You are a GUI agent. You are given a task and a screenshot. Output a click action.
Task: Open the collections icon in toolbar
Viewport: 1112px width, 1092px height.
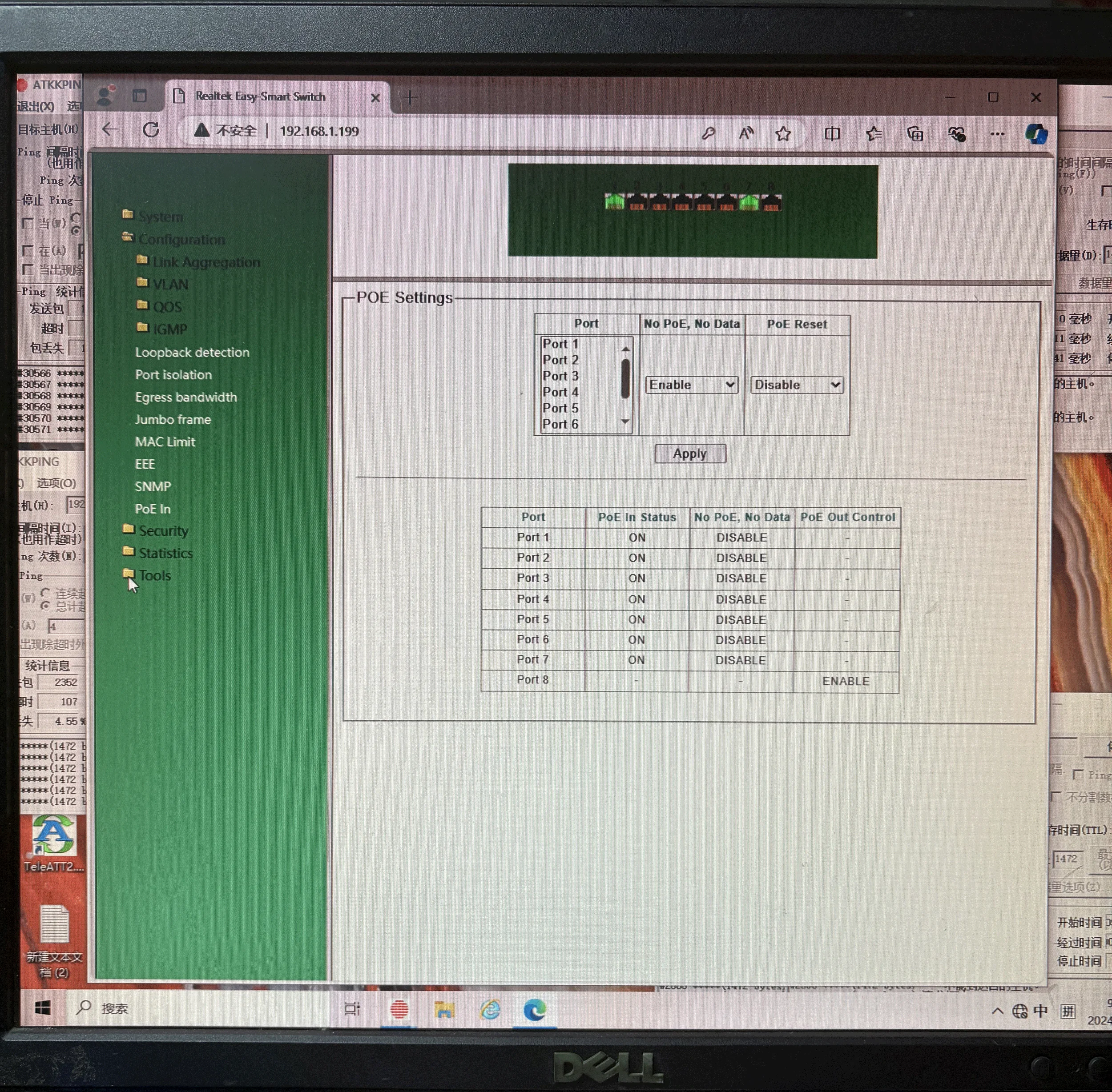point(915,134)
